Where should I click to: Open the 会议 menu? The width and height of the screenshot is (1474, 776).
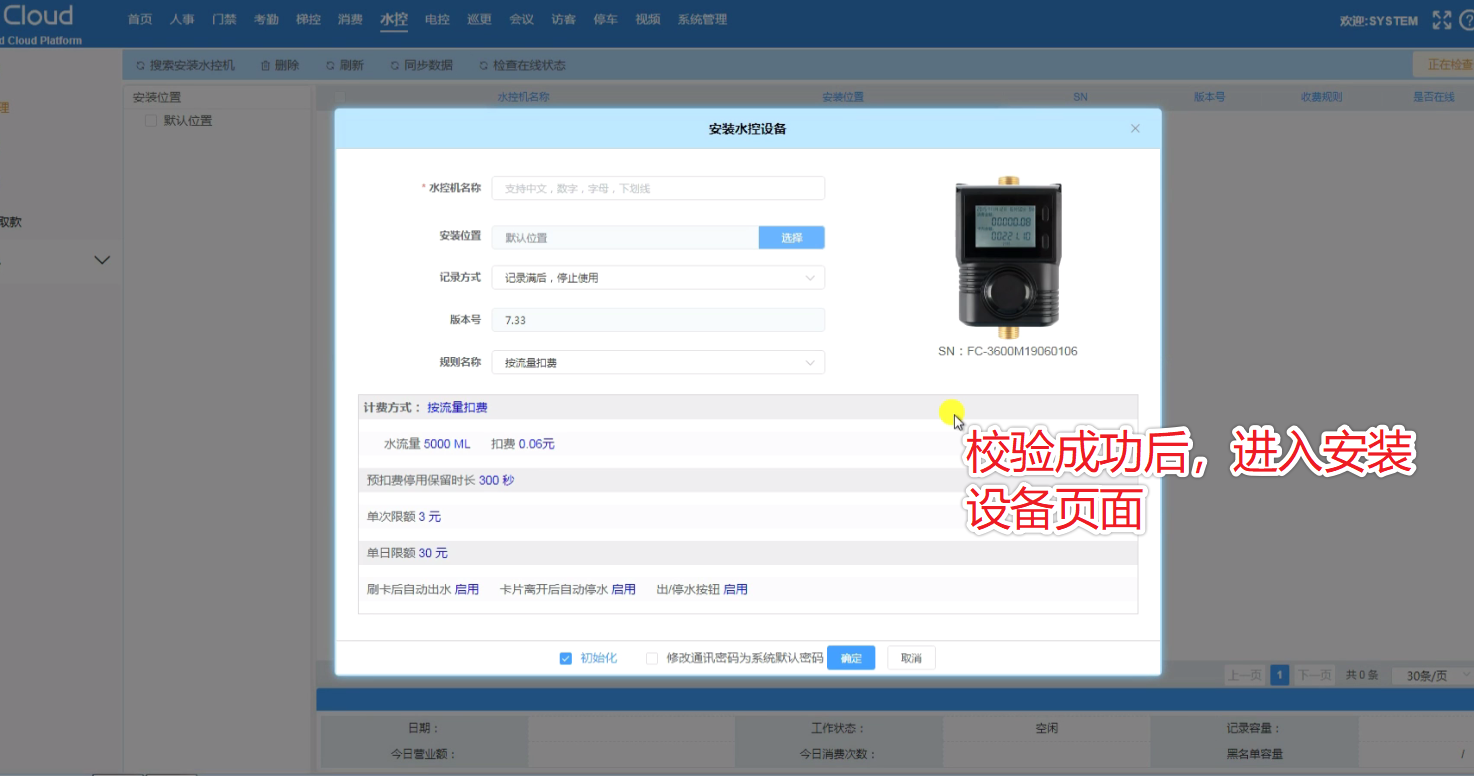click(521, 20)
